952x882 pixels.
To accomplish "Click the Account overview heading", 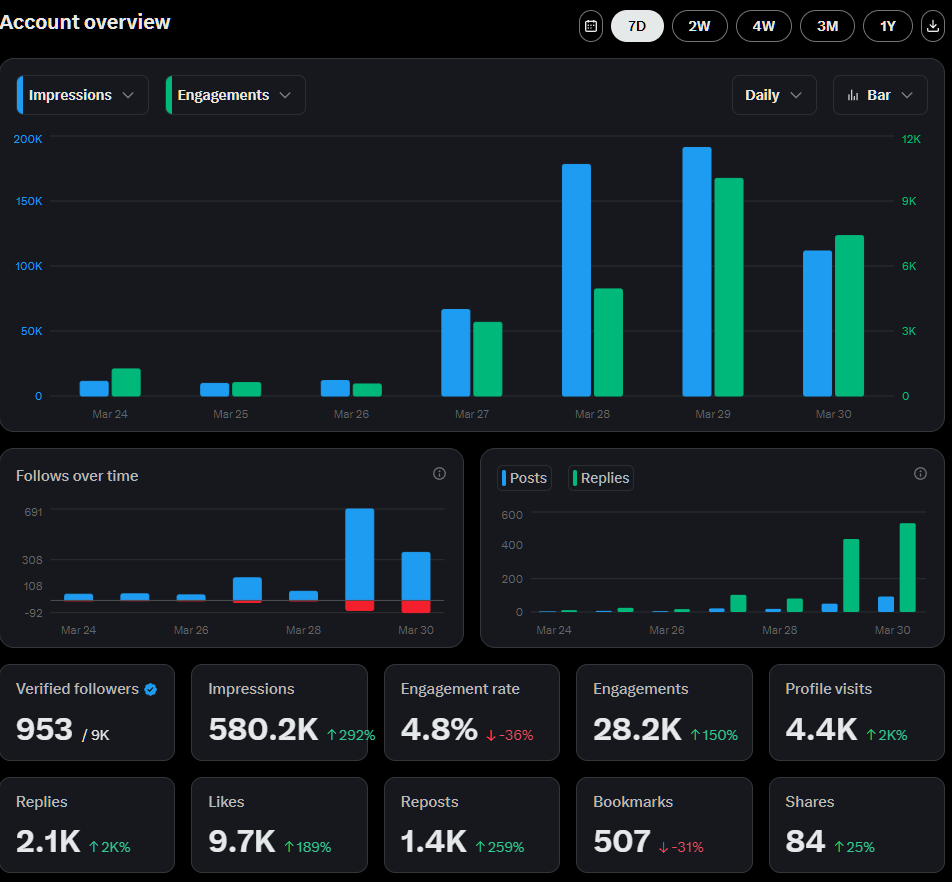I will pyautogui.click(x=85, y=22).
